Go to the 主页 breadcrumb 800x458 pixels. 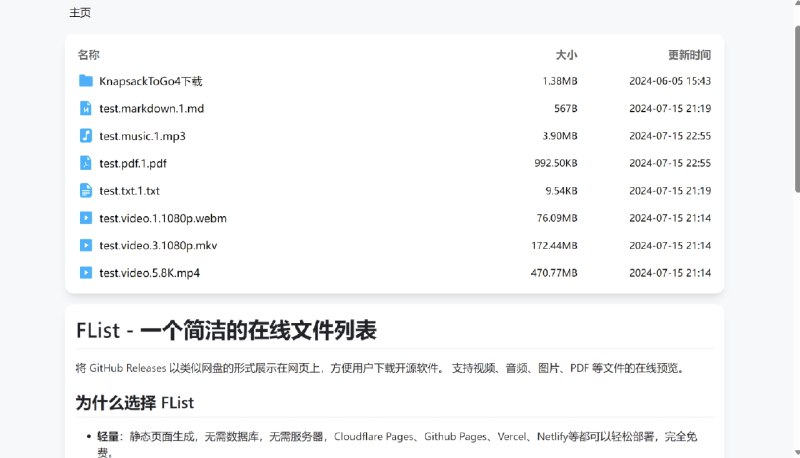tap(80, 13)
